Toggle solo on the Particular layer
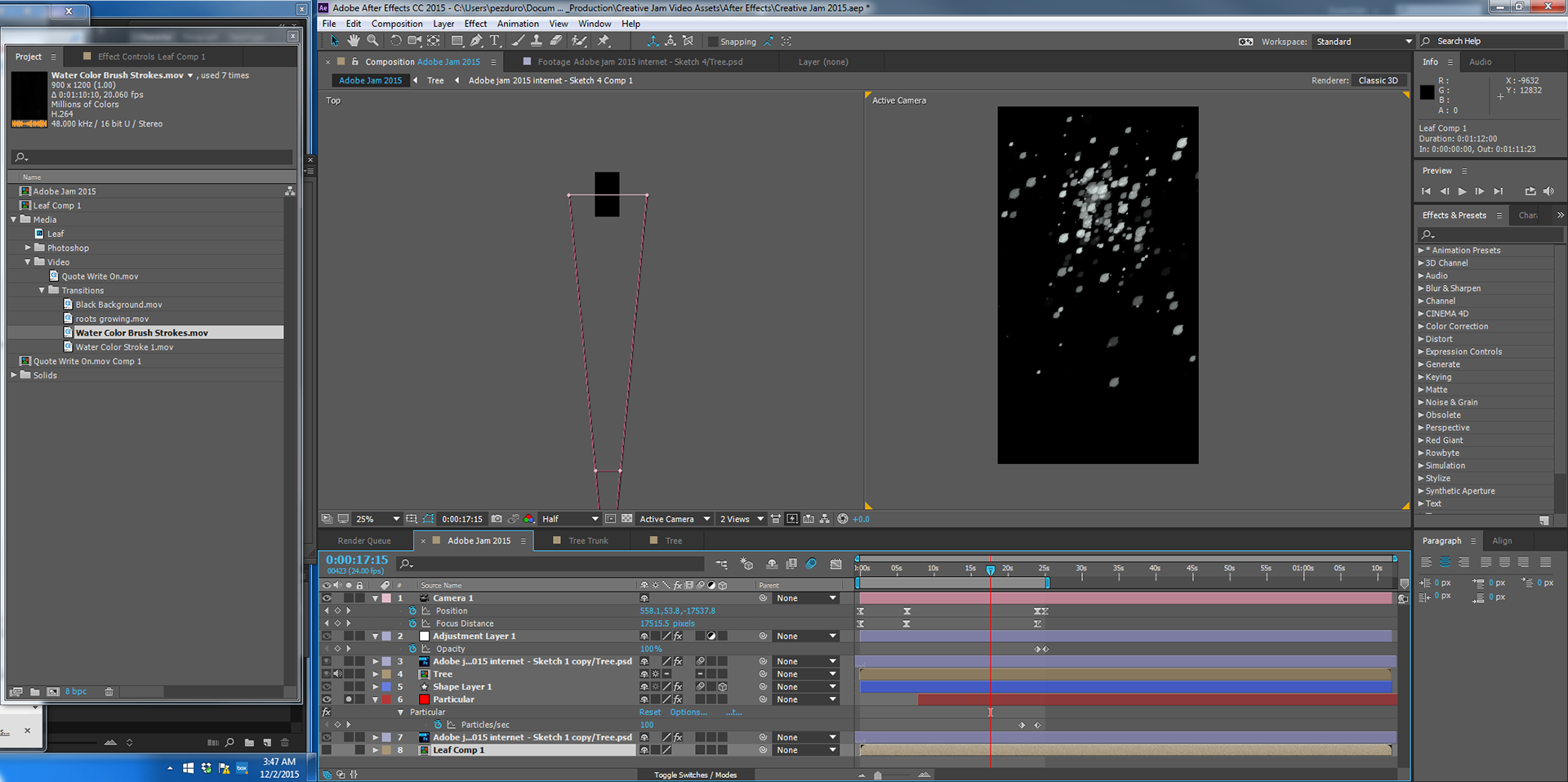The image size is (1568, 782). (349, 699)
